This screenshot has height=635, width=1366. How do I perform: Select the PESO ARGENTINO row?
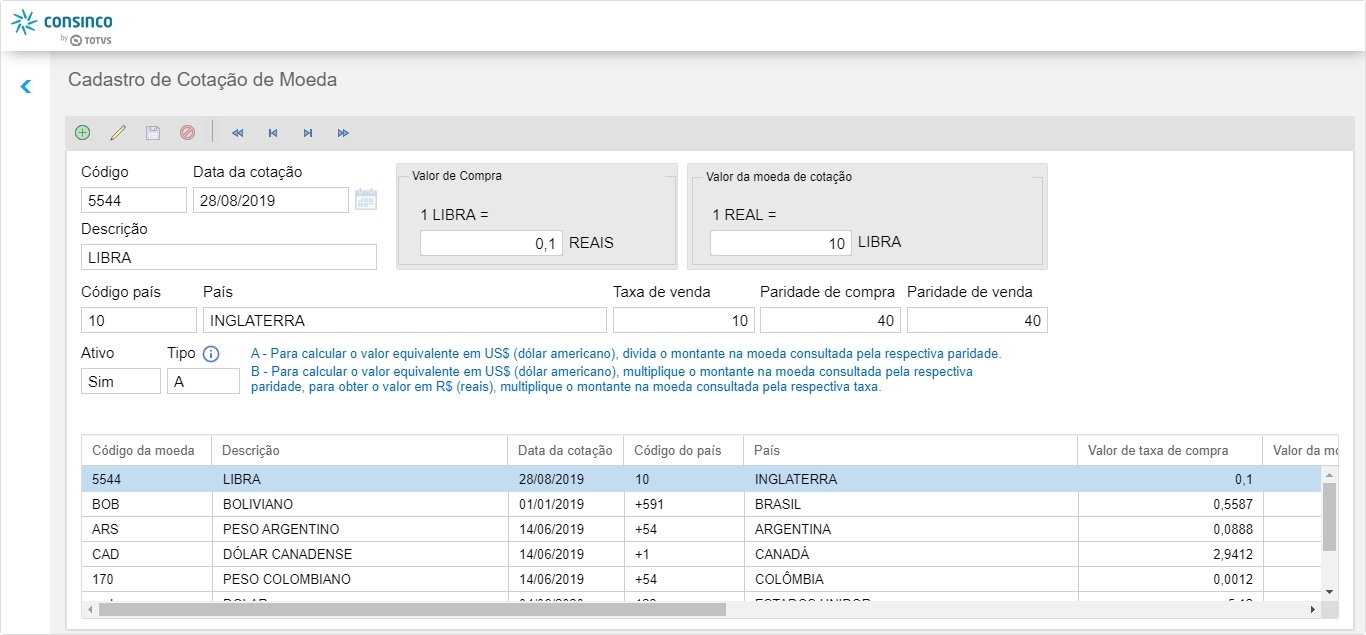[701, 529]
